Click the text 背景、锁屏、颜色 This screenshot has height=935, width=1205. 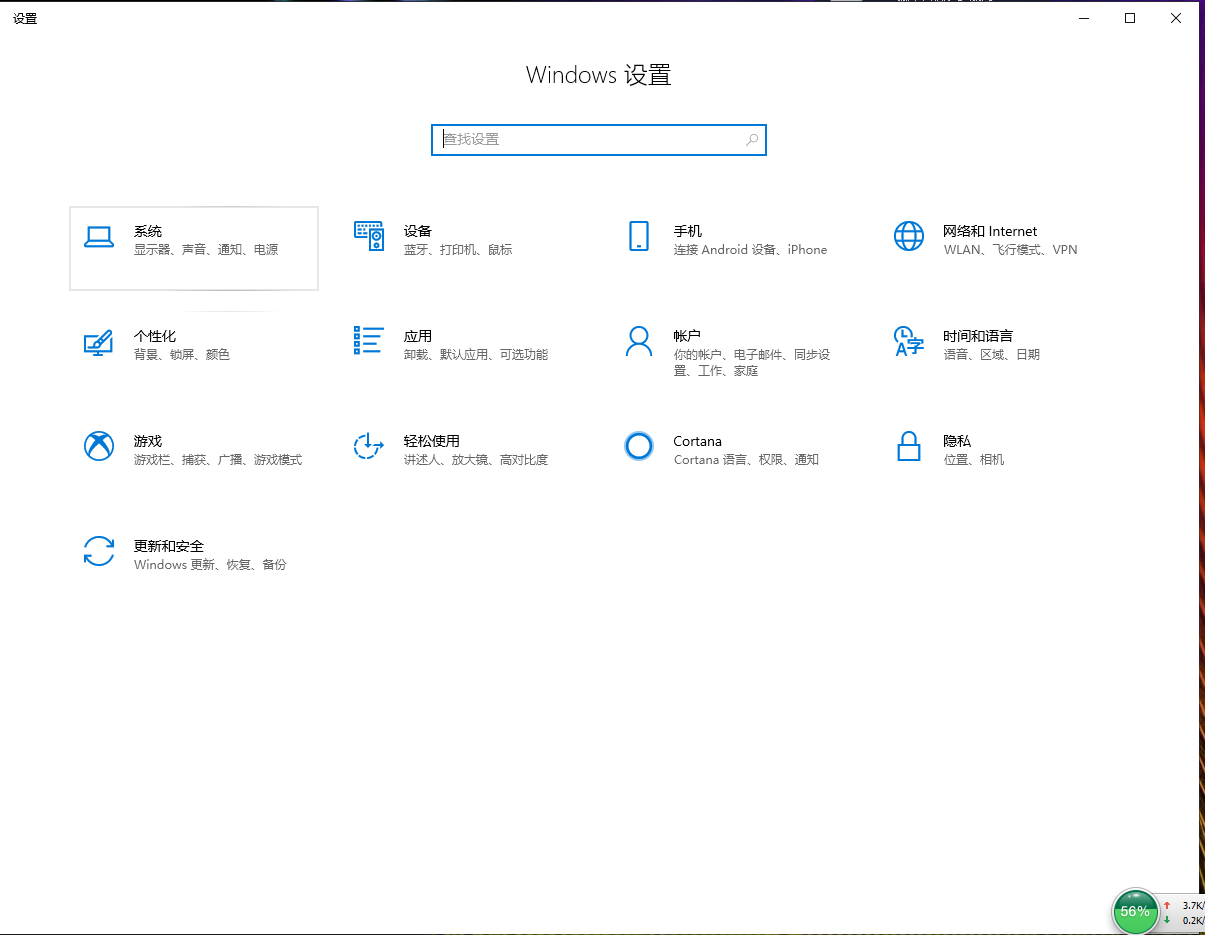(182, 355)
